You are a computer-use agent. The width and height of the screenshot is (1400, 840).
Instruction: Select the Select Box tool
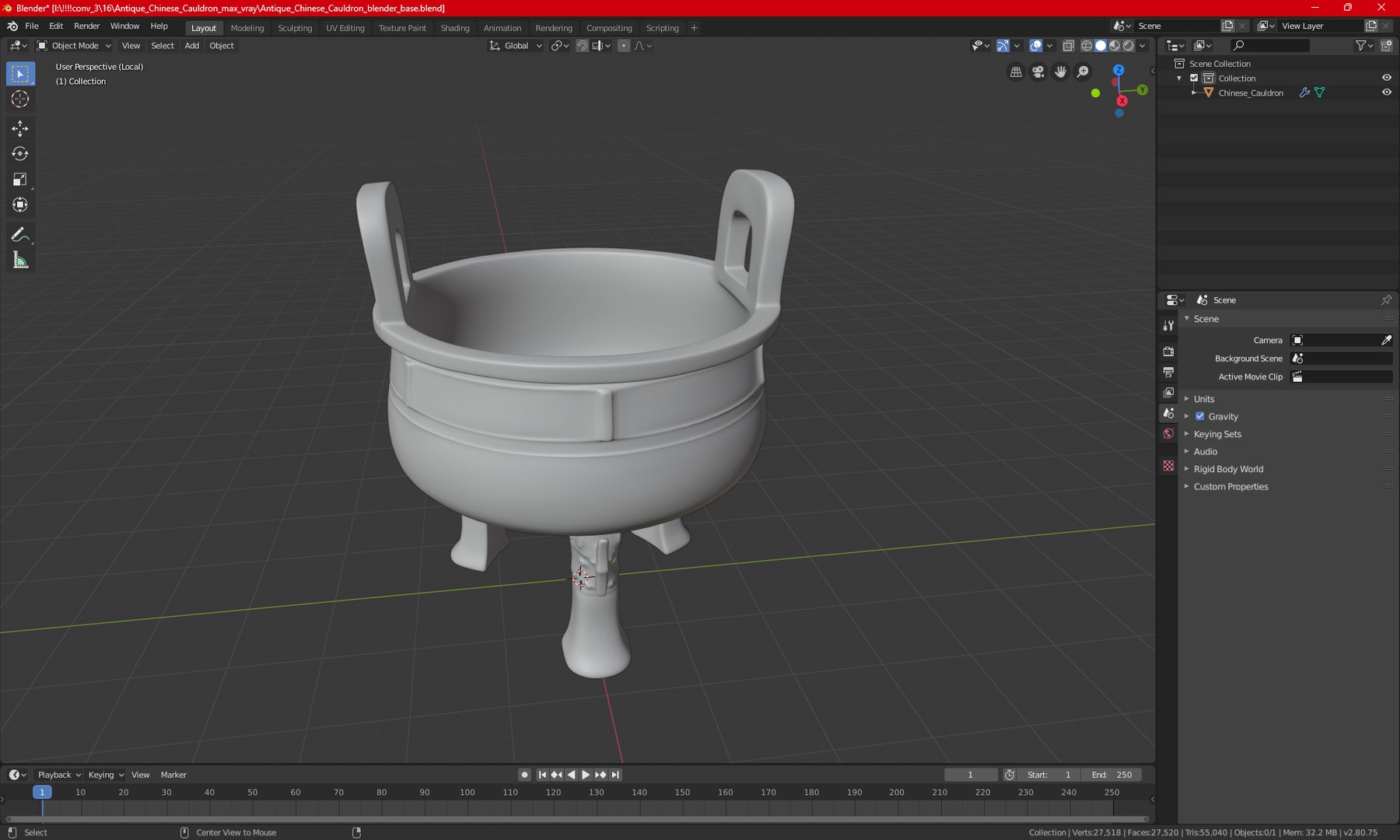coord(20,74)
